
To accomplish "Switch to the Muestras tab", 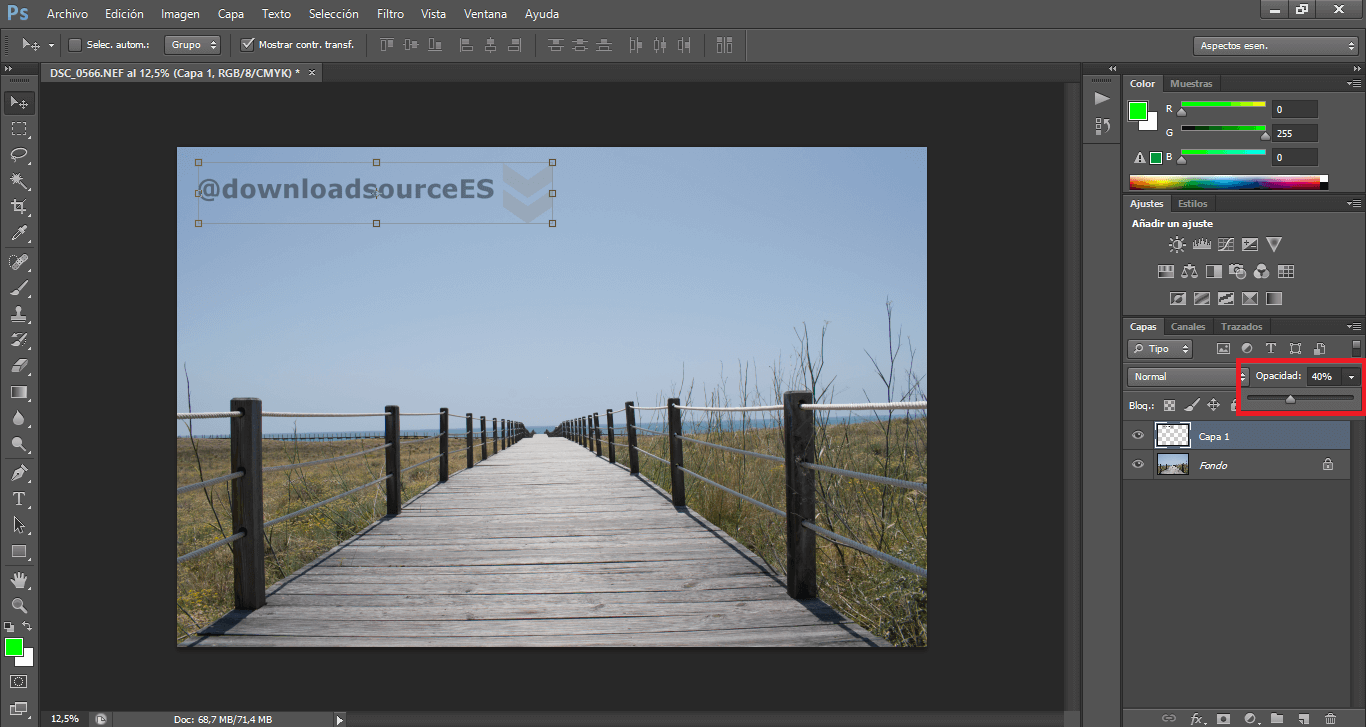I will [x=1191, y=84].
